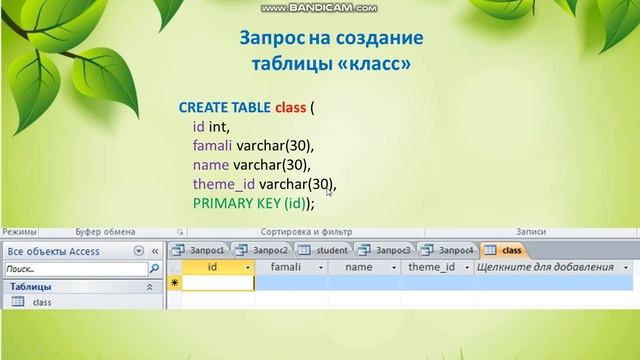Click the search magnifier icon in navigation pane
This screenshot has height=360, width=640.
click(x=155, y=268)
